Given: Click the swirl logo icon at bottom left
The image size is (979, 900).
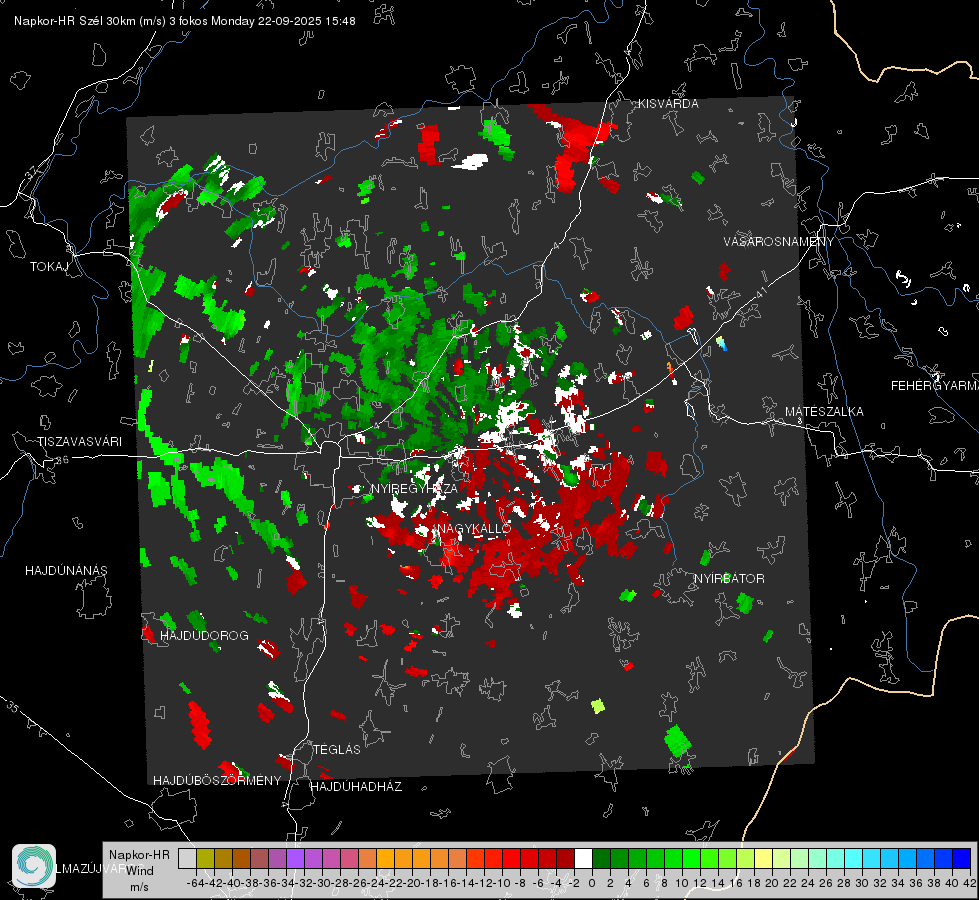Looking at the screenshot, I should [x=34, y=866].
